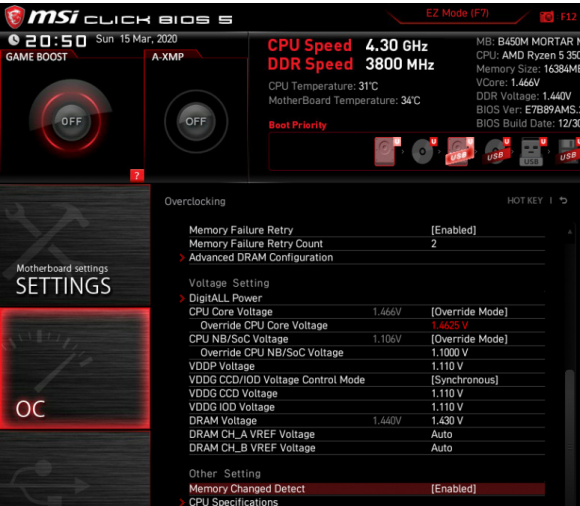
Task: Click the CPU Temperature 31°C reading
Action: point(323,86)
